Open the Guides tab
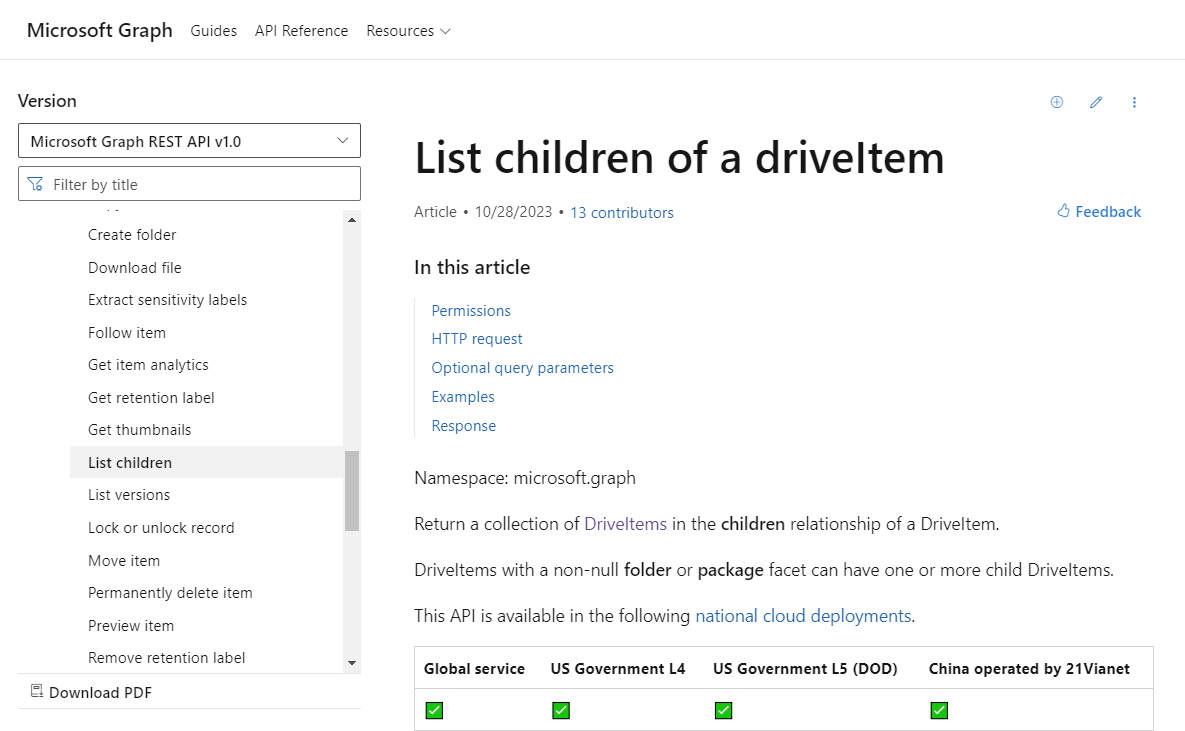This screenshot has width=1185, height=731. coord(213,31)
